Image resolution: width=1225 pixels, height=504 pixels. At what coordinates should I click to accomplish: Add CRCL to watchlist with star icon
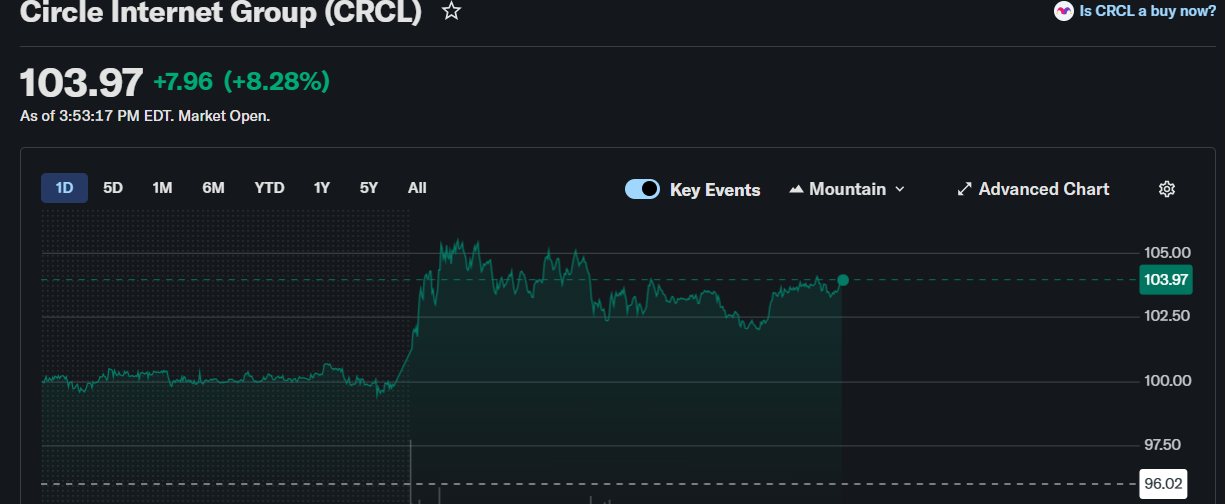[452, 12]
